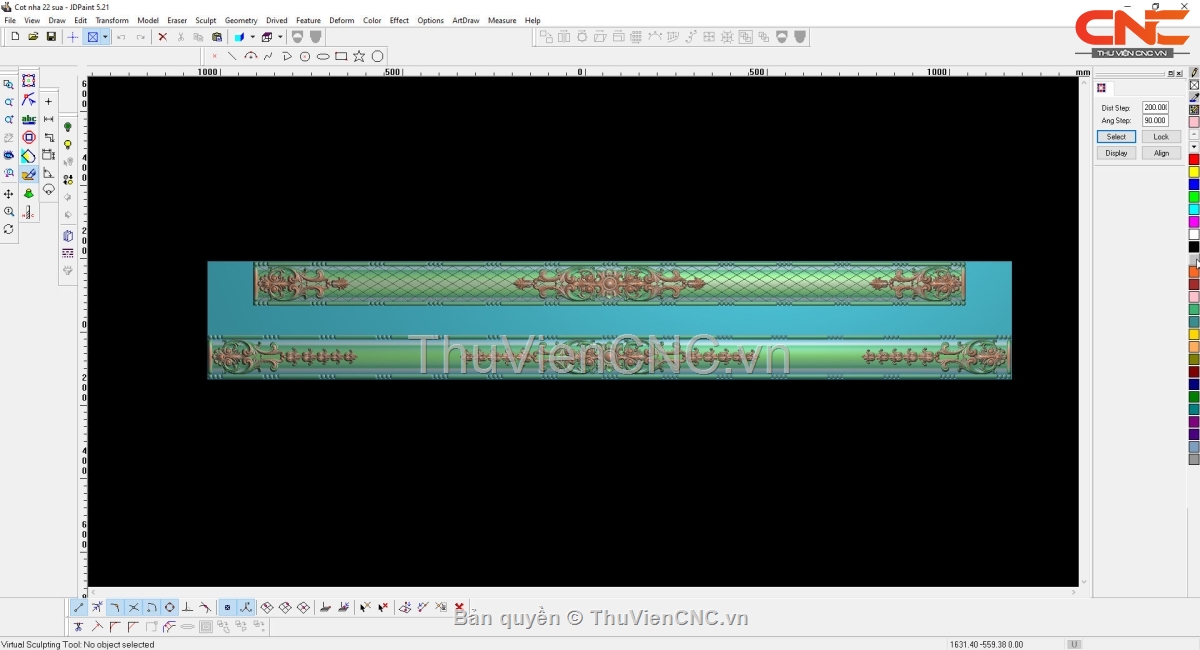Image resolution: width=1200 pixels, height=650 pixels.
Task: Toggle the intersection snap button
Action: tap(133, 607)
